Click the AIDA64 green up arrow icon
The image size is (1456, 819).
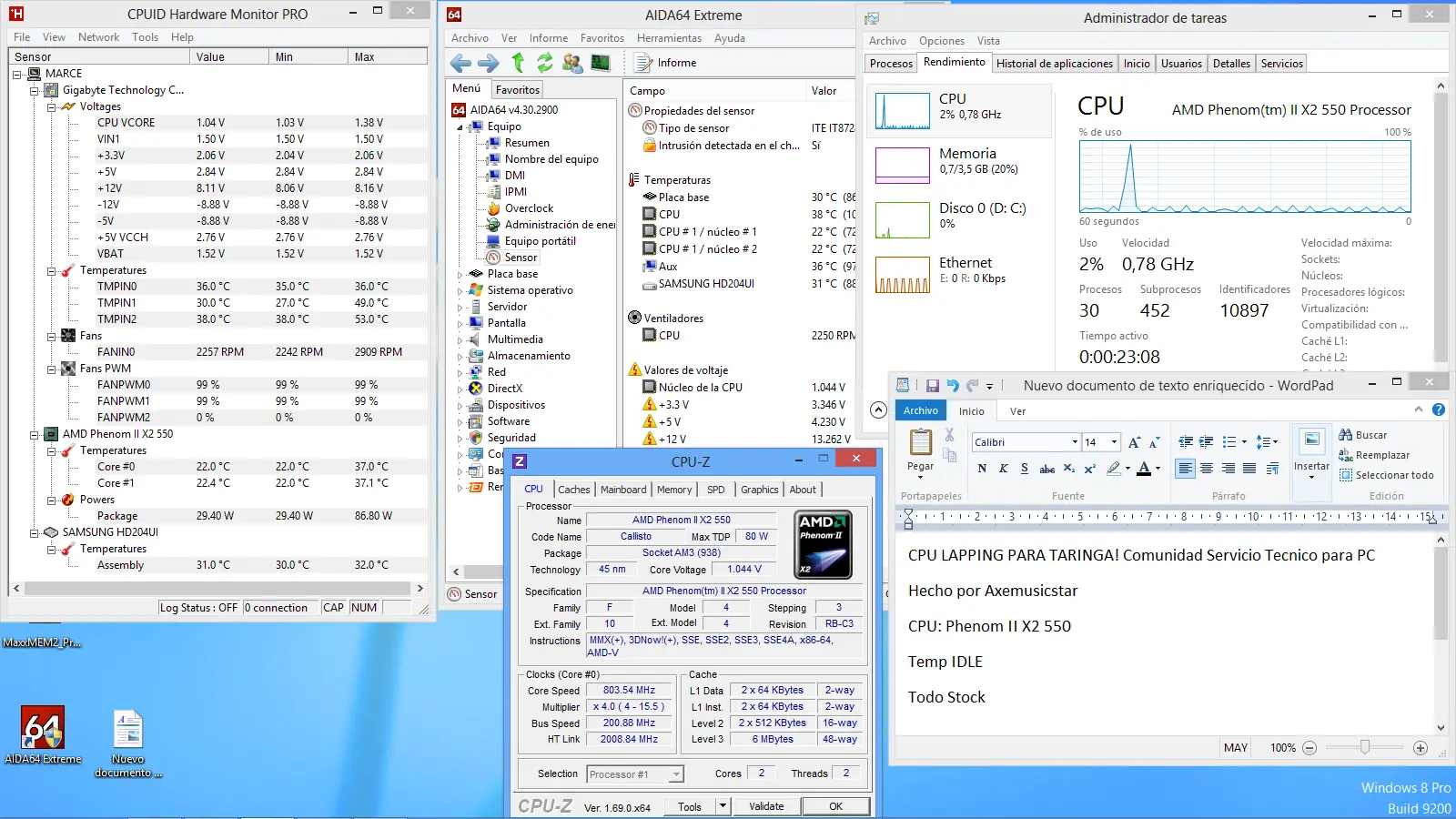(518, 62)
